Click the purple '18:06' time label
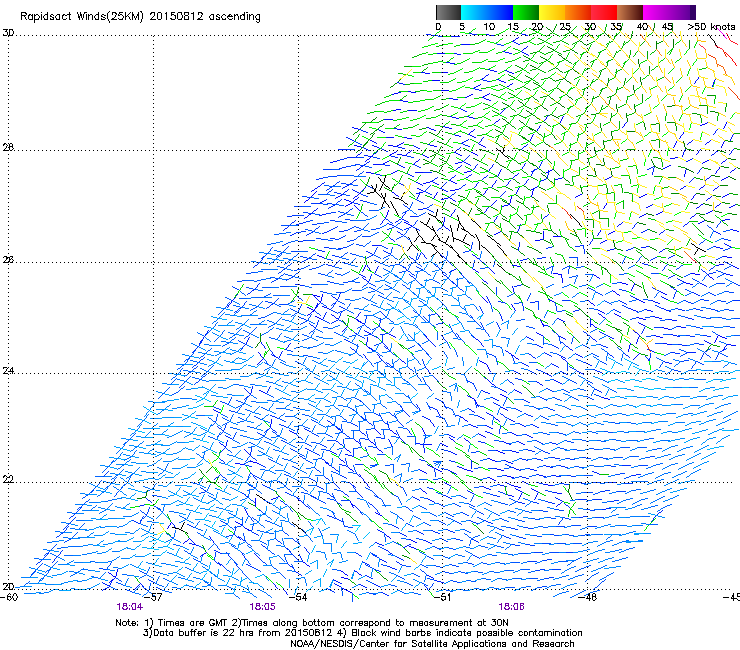Image resolution: width=740 pixels, height=650 pixels. pyautogui.click(x=512, y=607)
